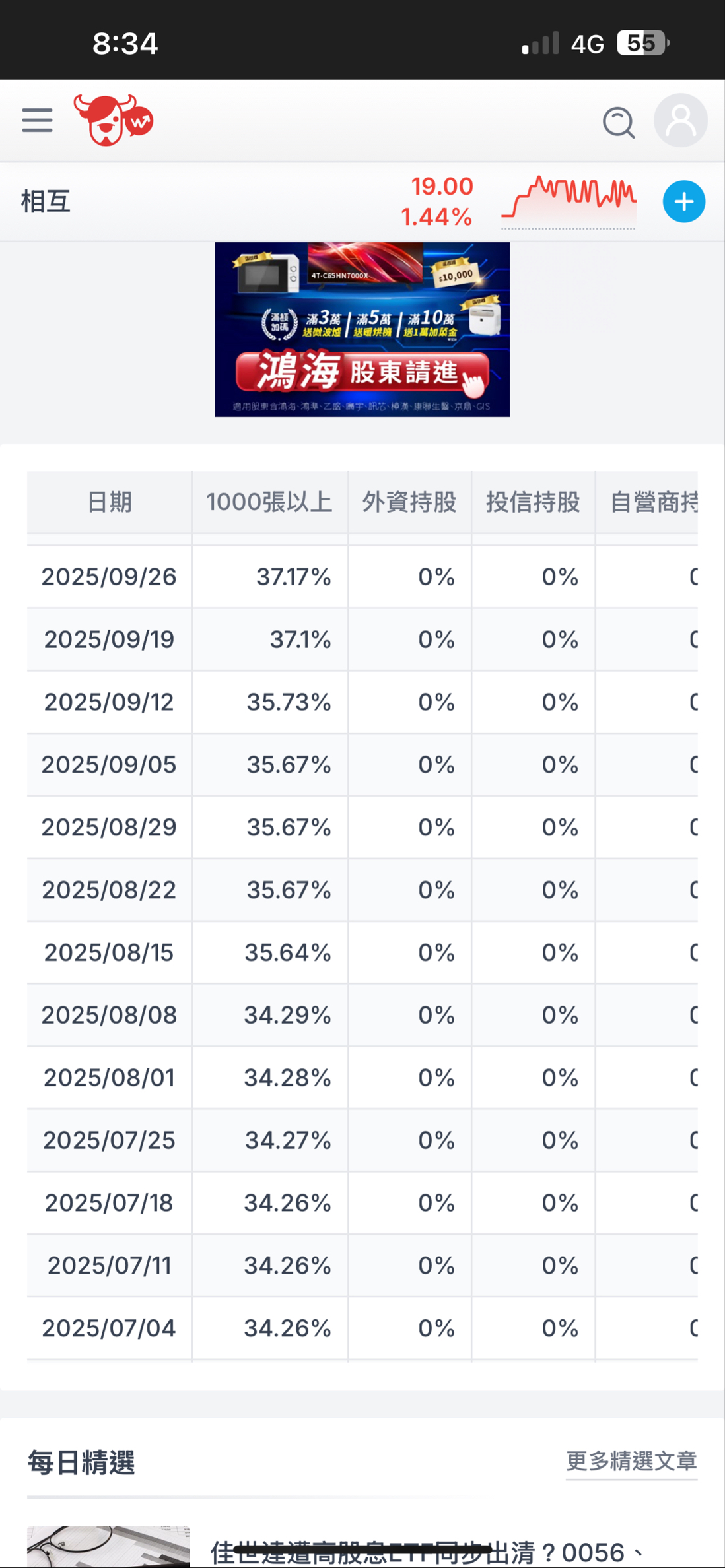
Task: Open 更多精選文章 link
Action: tap(631, 1461)
